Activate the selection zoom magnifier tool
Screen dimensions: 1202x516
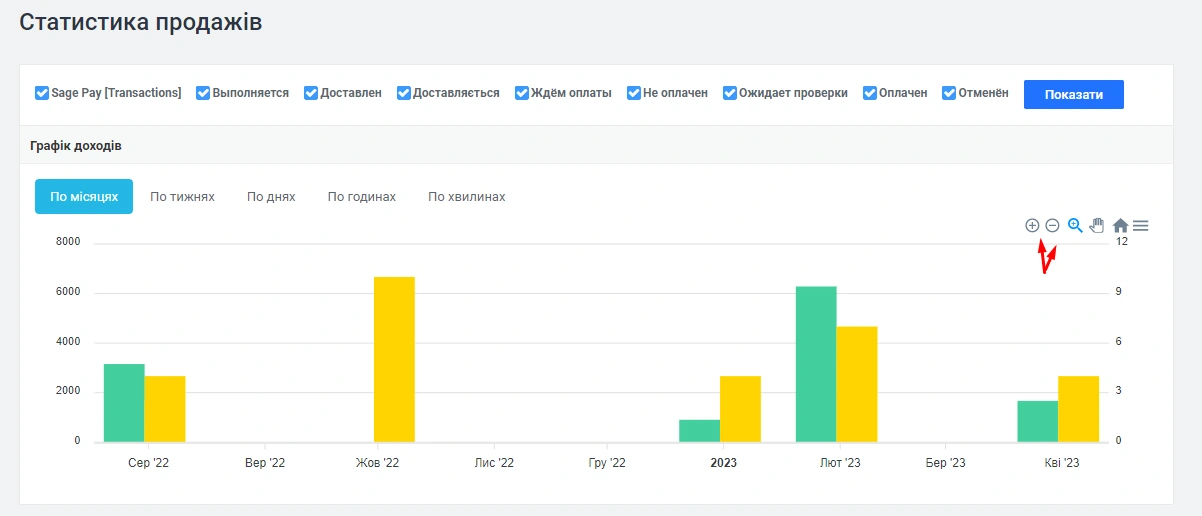[x=1075, y=226]
